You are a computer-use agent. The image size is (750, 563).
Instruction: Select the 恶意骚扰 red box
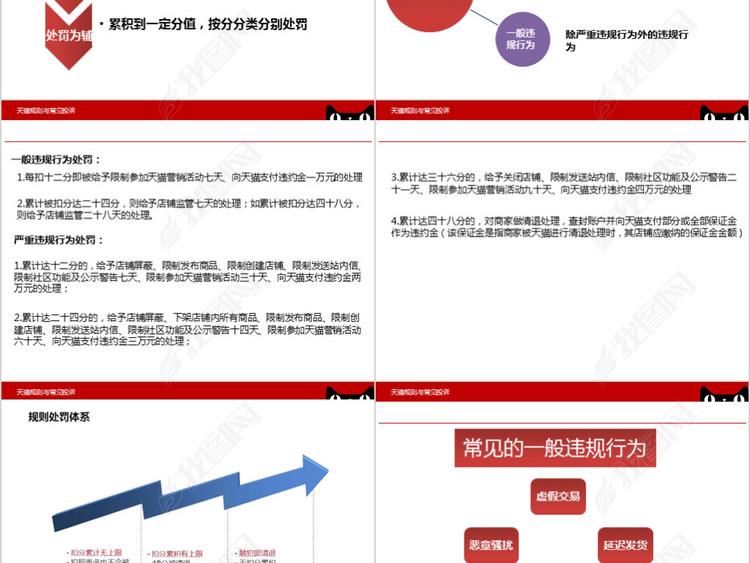pos(490,545)
